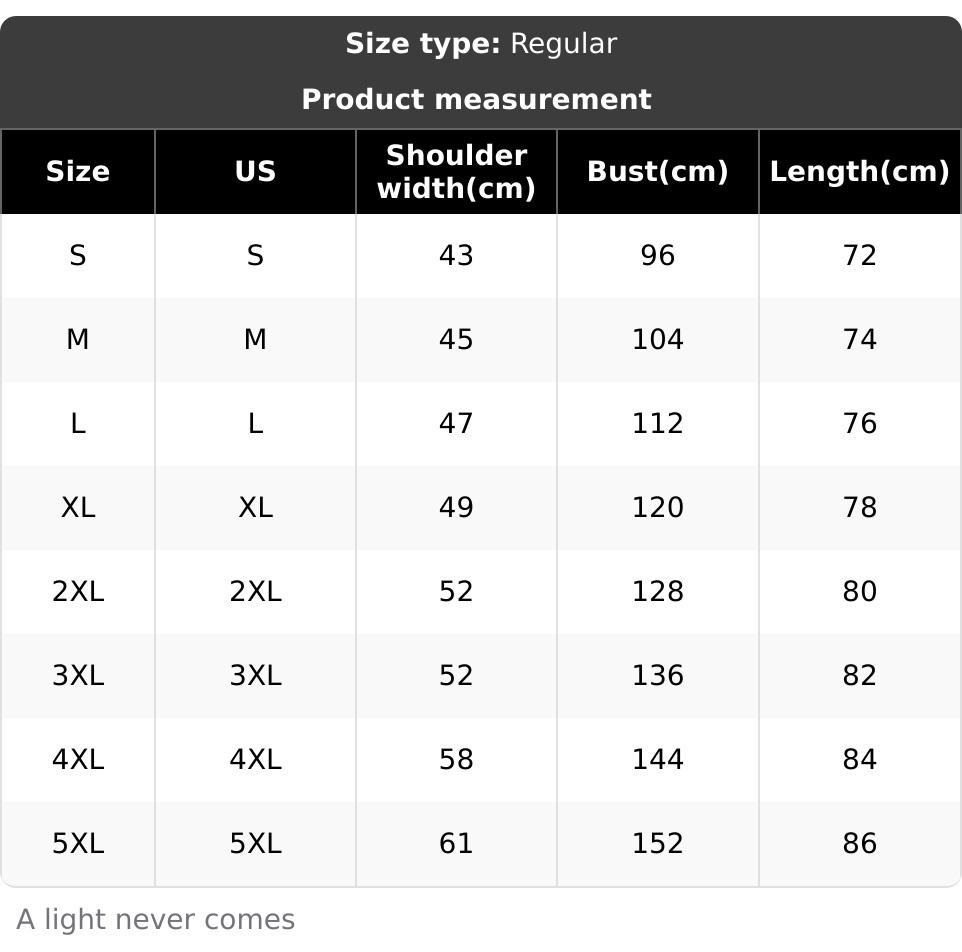
Task: Click the Bust(cm) column header
Action: [x=657, y=172]
